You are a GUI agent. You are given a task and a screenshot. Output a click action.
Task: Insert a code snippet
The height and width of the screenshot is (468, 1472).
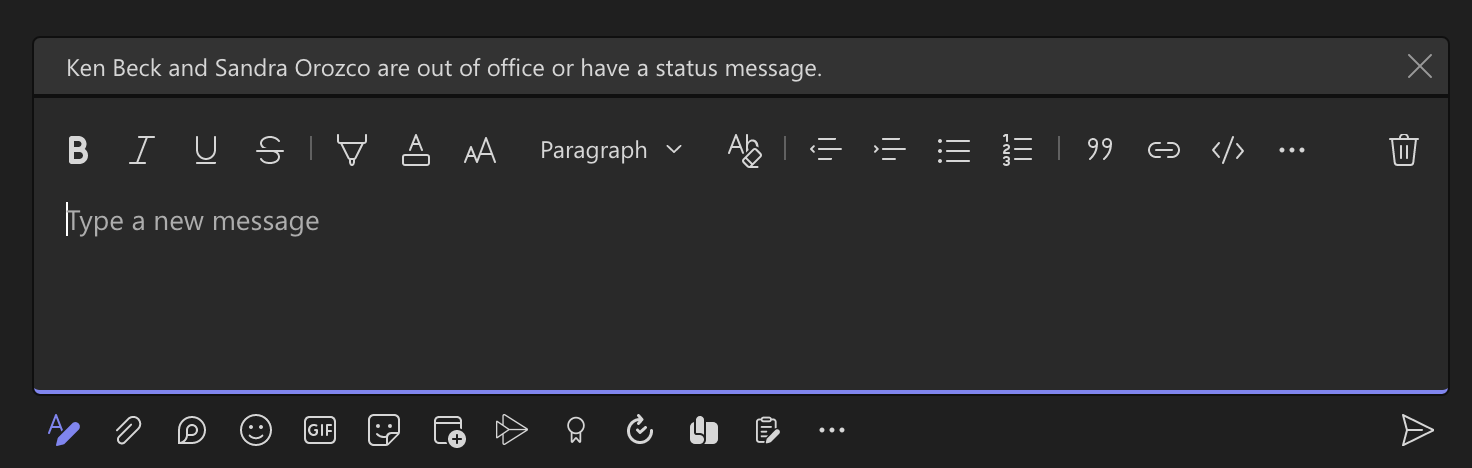pyautogui.click(x=1228, y=151)
